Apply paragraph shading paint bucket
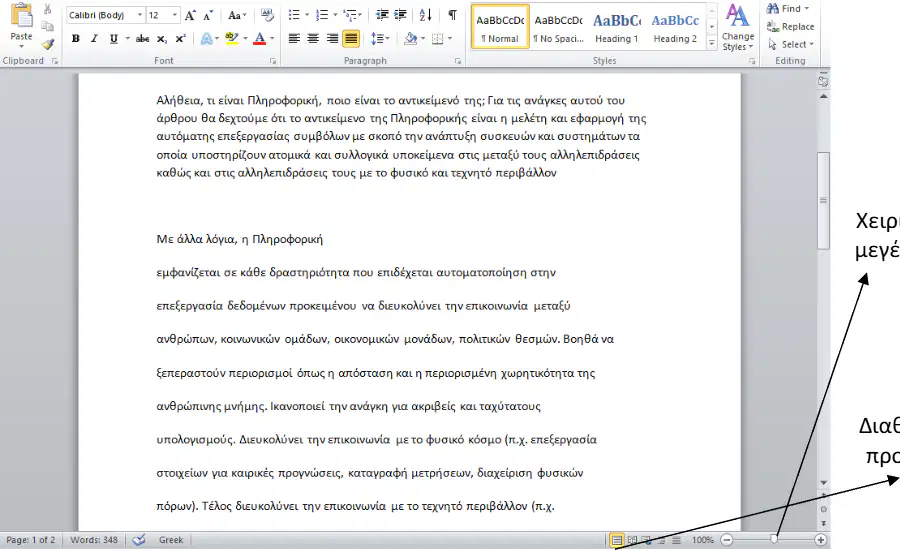This screenshot has height=550, width=900. pyautogui.click(x=410, y=39)
